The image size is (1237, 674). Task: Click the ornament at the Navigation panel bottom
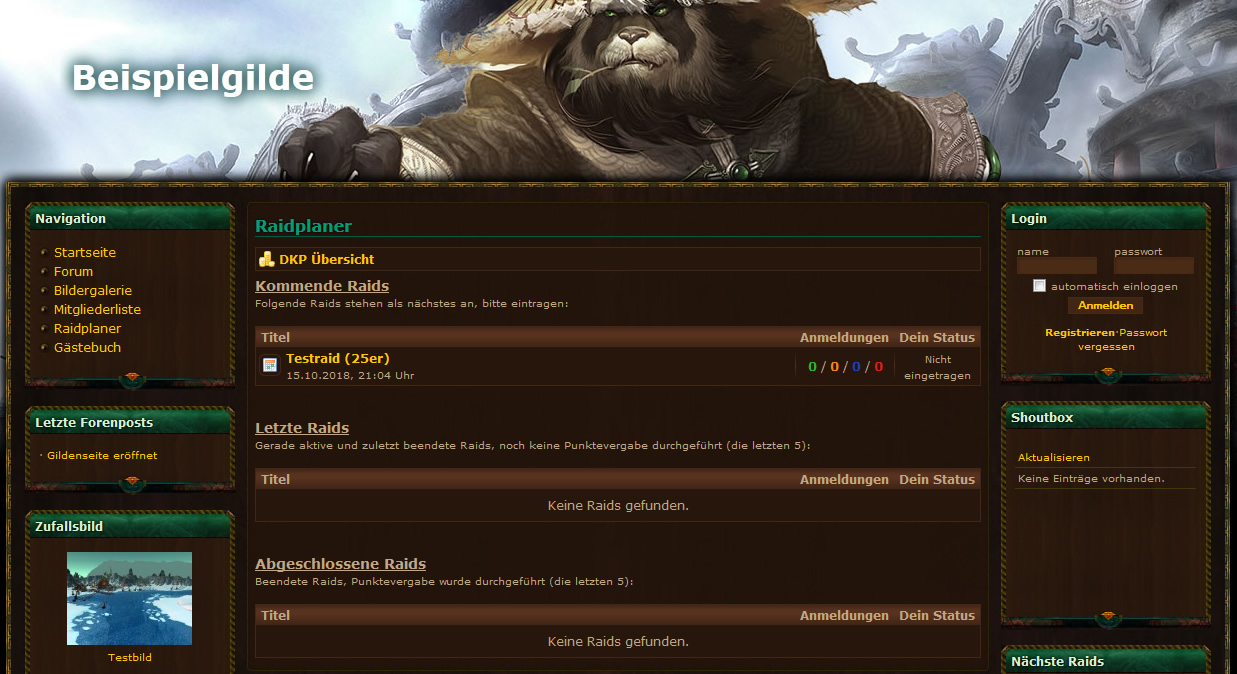coord(132,380)
